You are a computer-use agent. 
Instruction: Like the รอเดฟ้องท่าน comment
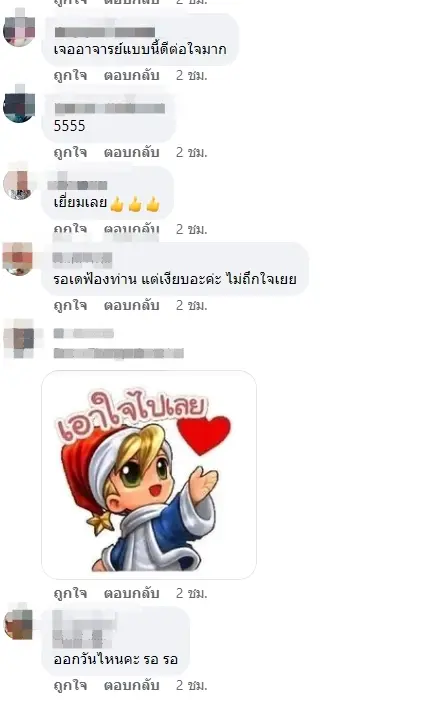click(x=70, y=305)
